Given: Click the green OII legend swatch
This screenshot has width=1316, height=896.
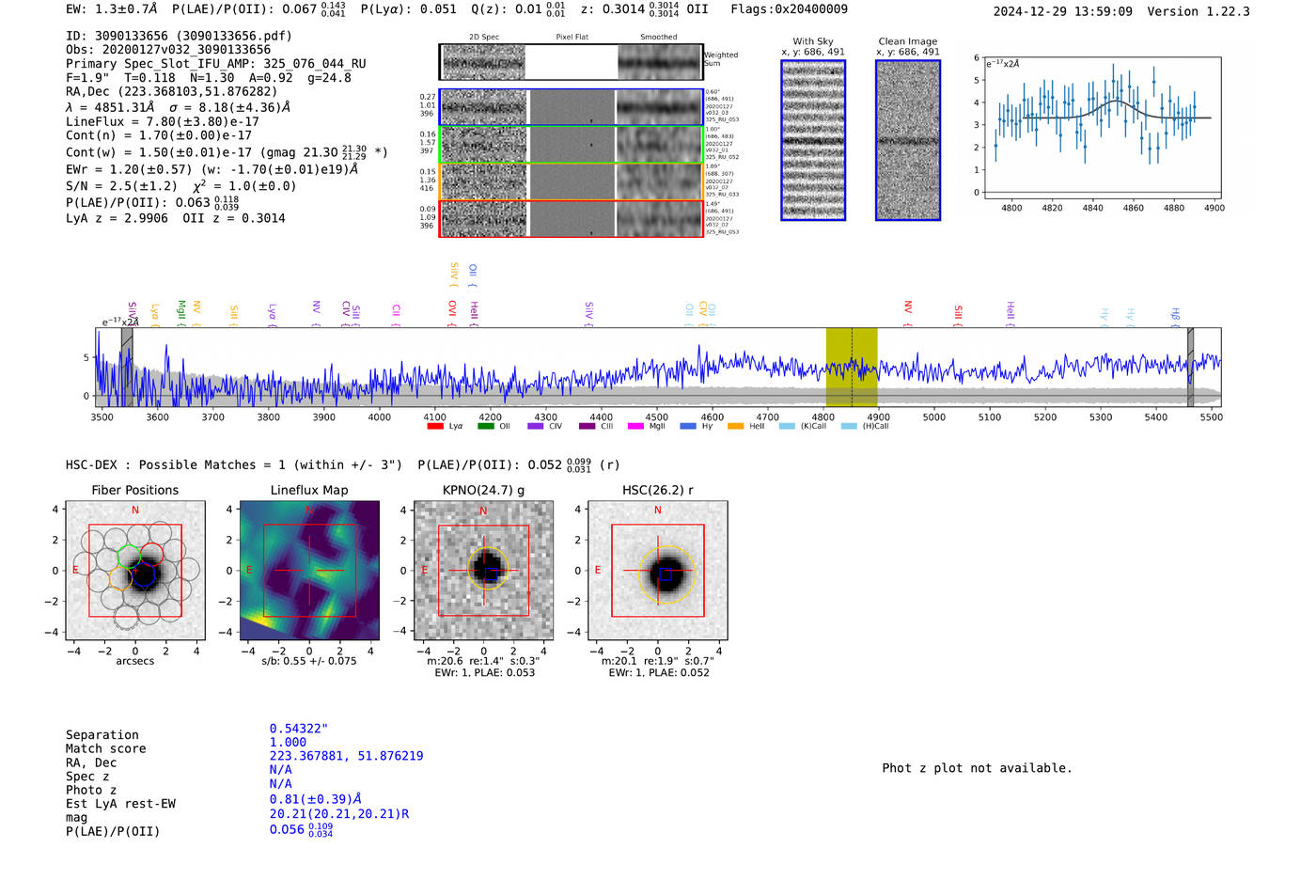Looking at the screenshot, I should [x=485, y=427].
